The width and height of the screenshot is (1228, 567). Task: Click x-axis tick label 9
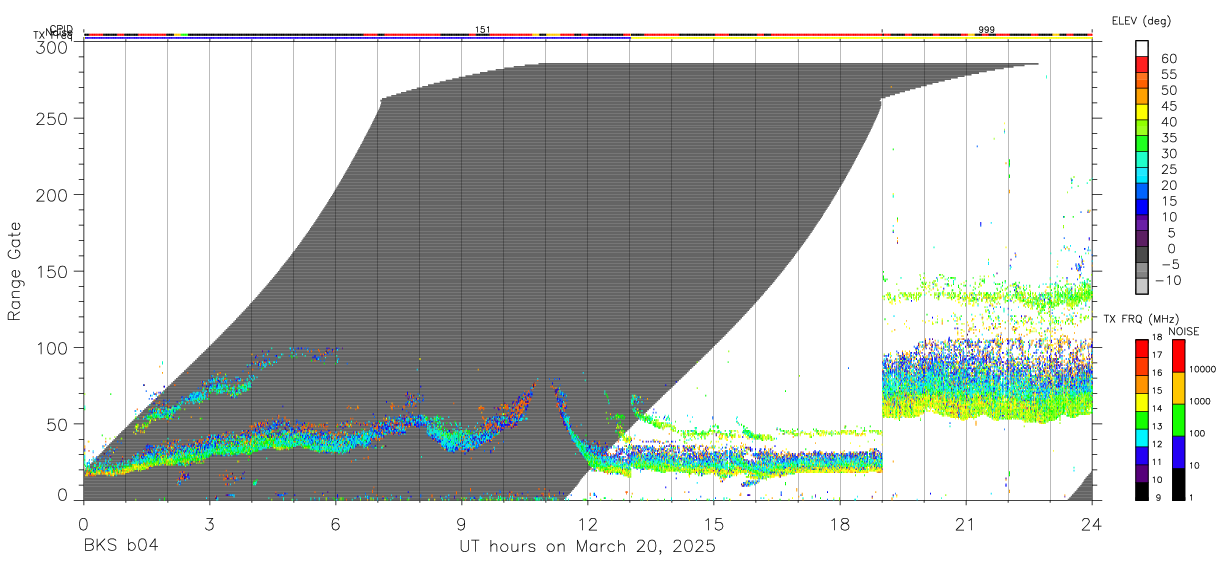(461, 524)
